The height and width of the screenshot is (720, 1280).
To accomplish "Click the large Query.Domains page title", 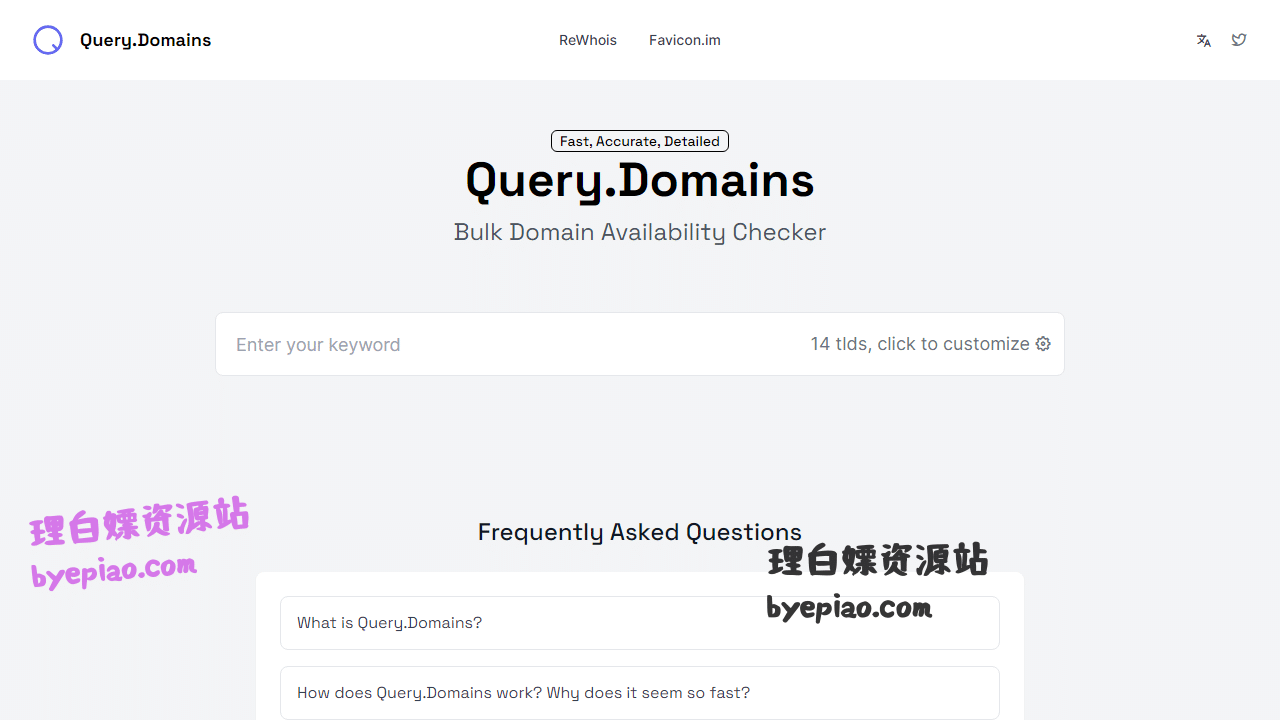I will tap(640, 181).
